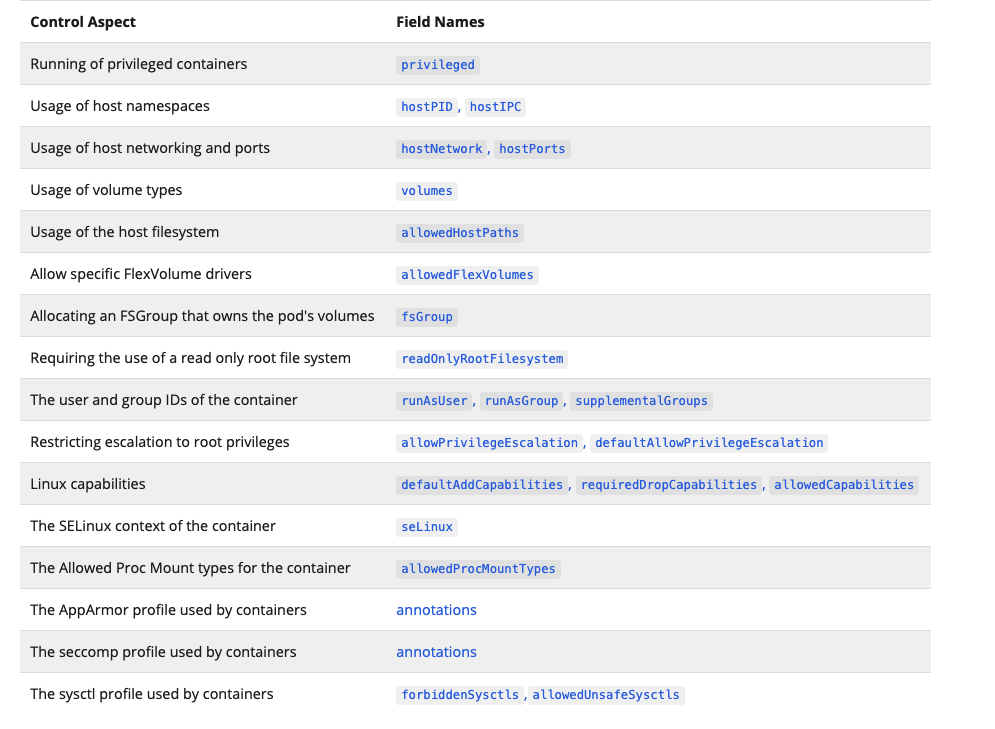Image resolution: width=995 pixels, height=729 pixels.
Task: Open the privileged field link
Action: (x=437, y=65)
